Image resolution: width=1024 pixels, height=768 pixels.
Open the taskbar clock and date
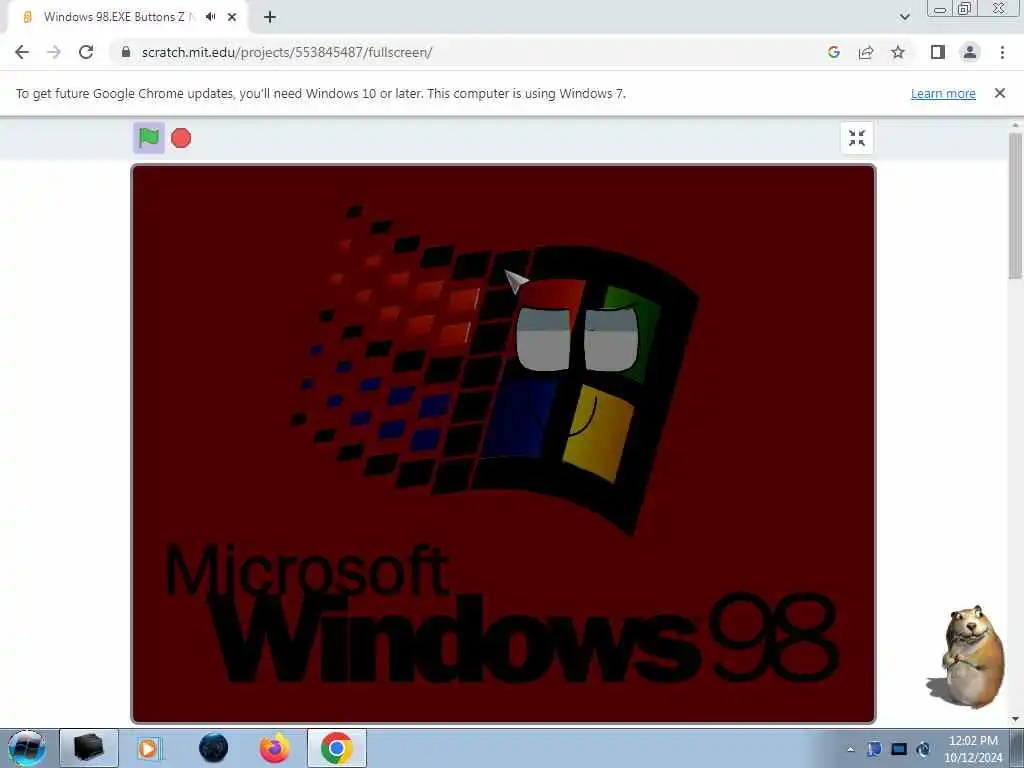tap(973, 749)
